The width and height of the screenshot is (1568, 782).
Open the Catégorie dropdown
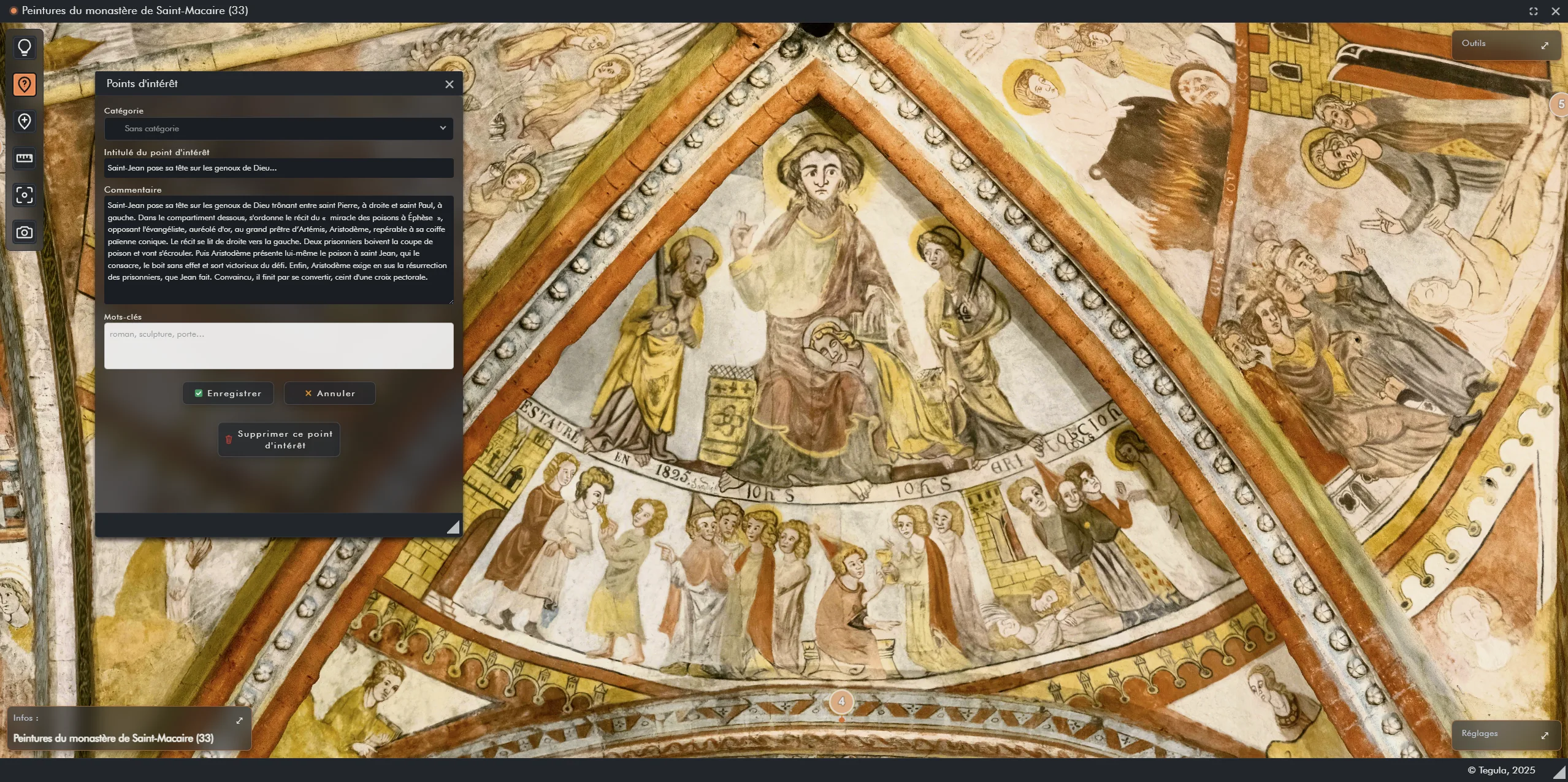[279, 129]
